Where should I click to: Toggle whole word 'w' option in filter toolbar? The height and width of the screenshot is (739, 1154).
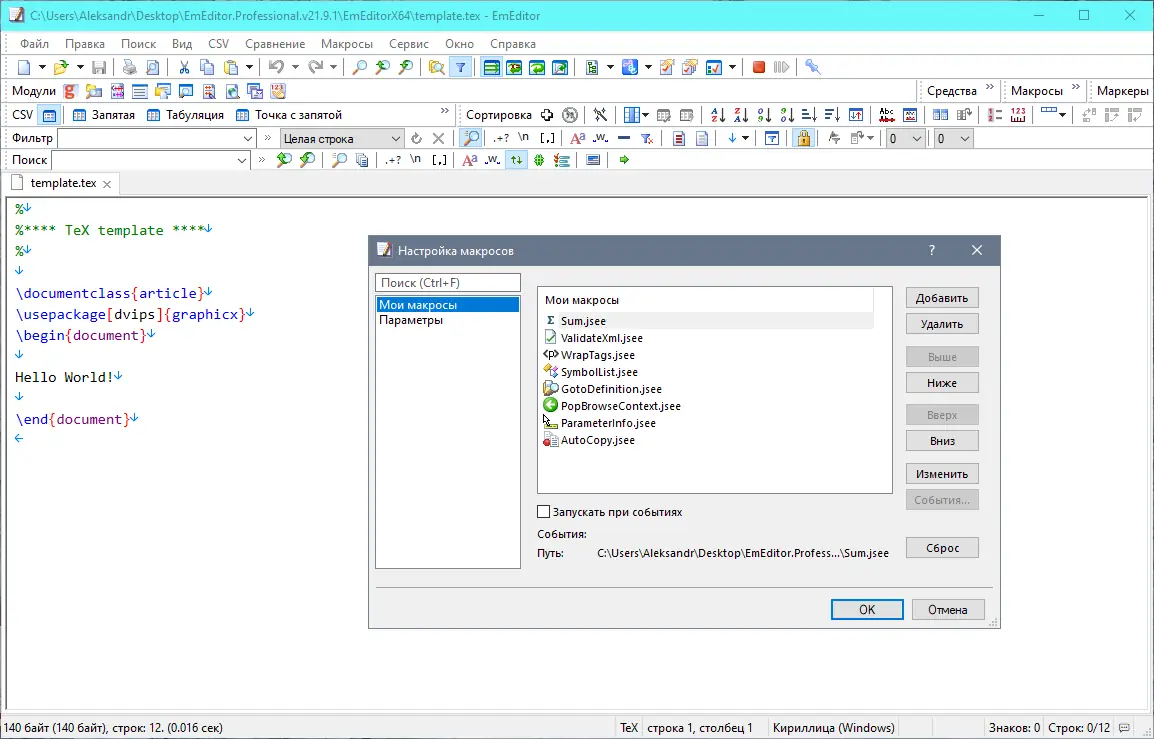[x=601, y=138]
